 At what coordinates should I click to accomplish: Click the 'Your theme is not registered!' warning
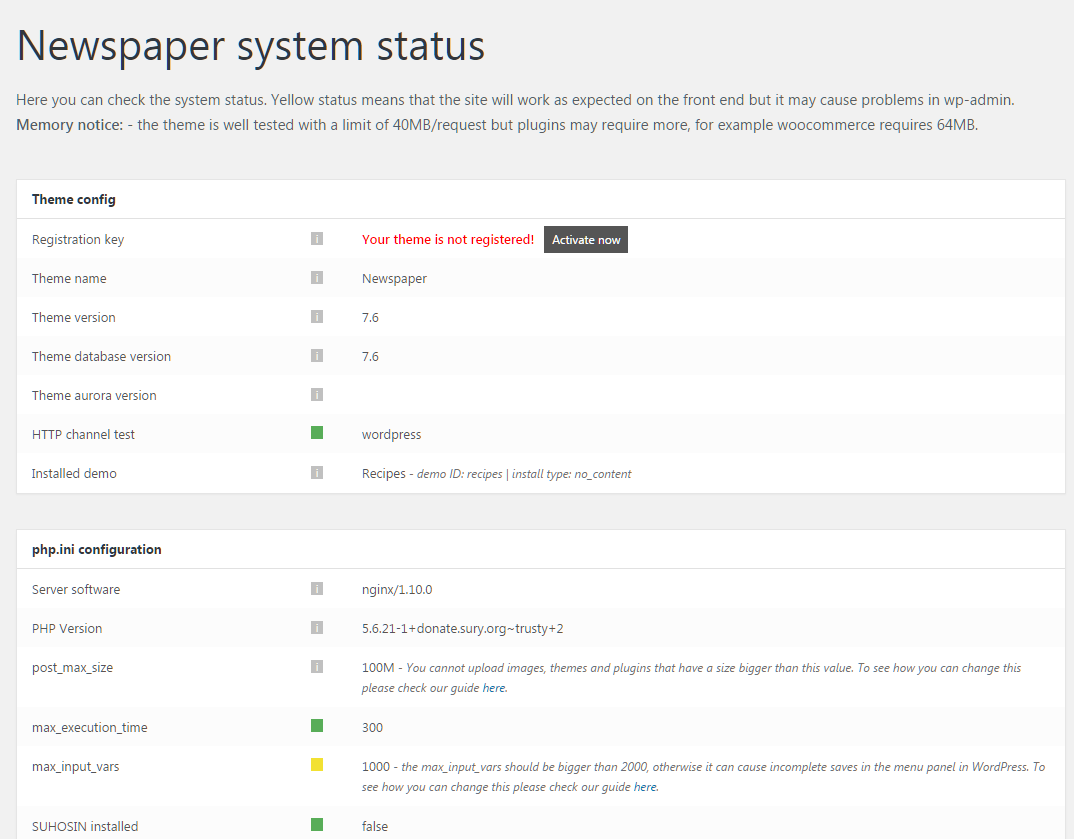448,239
